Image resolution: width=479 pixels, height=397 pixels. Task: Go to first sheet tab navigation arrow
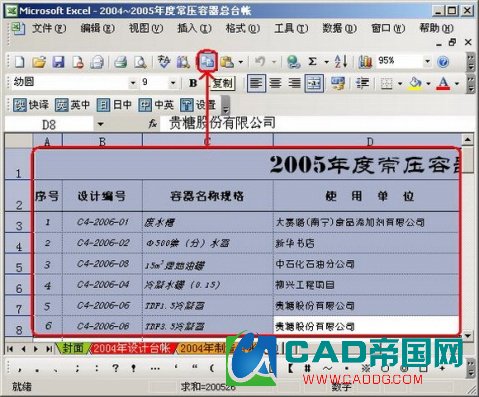click(x=10, y=349)
